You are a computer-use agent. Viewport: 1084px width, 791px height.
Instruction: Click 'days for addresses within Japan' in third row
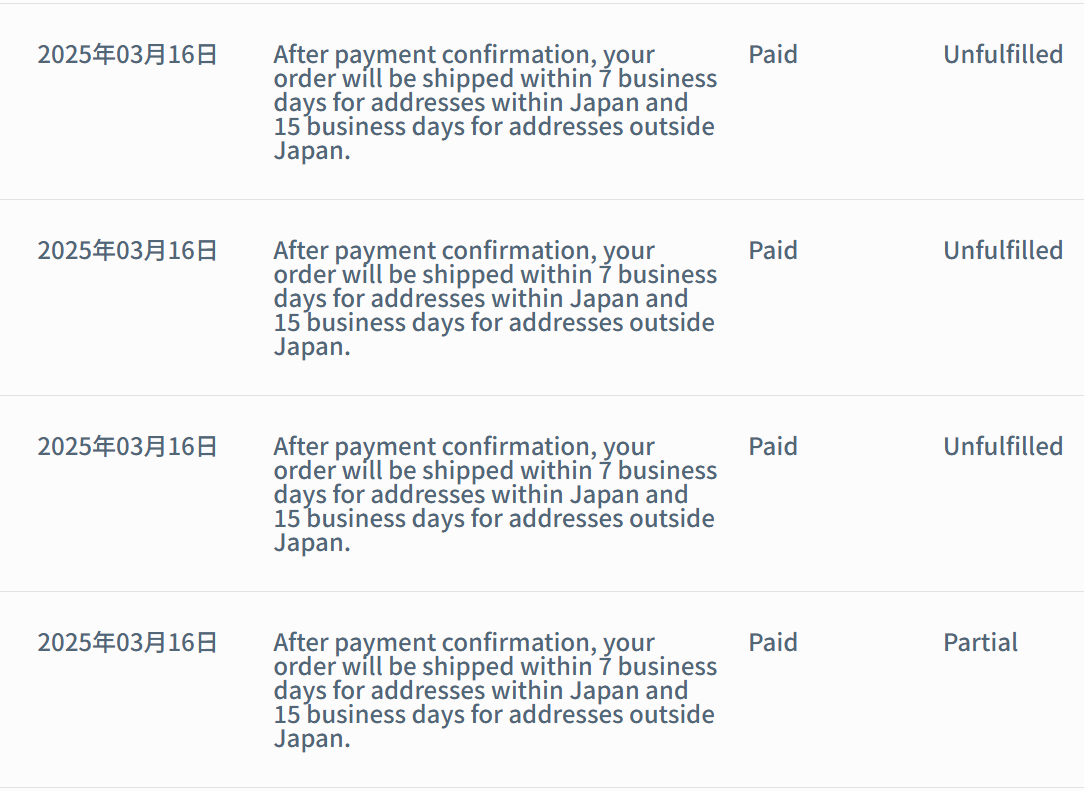coord(480,495)
